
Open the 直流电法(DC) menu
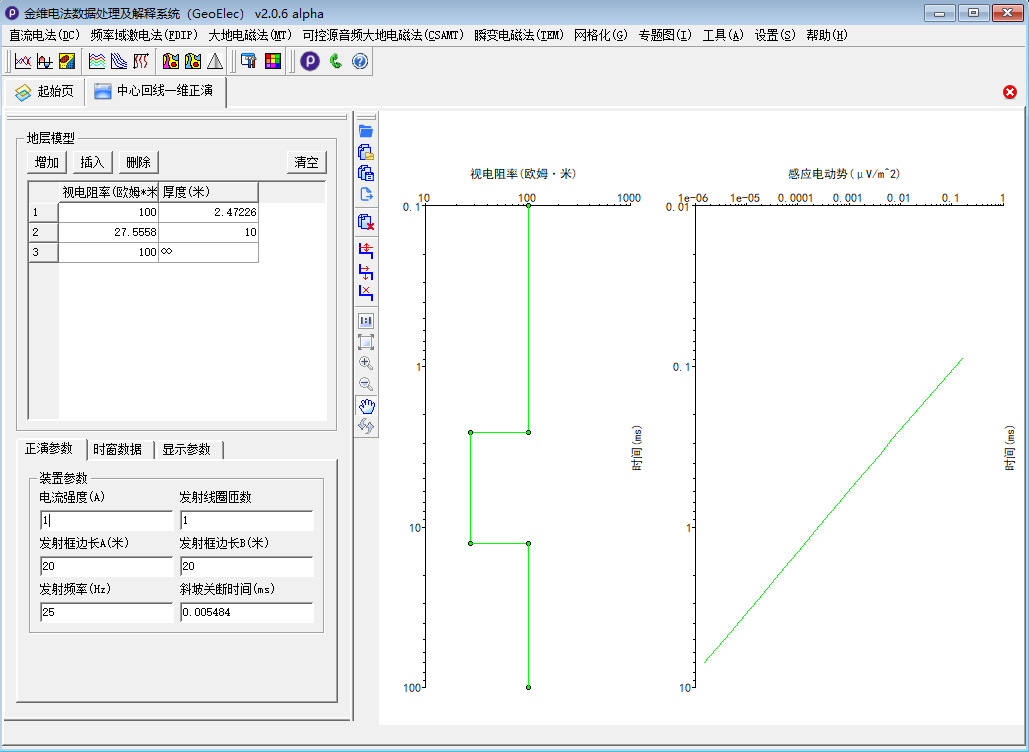point(45,35)
